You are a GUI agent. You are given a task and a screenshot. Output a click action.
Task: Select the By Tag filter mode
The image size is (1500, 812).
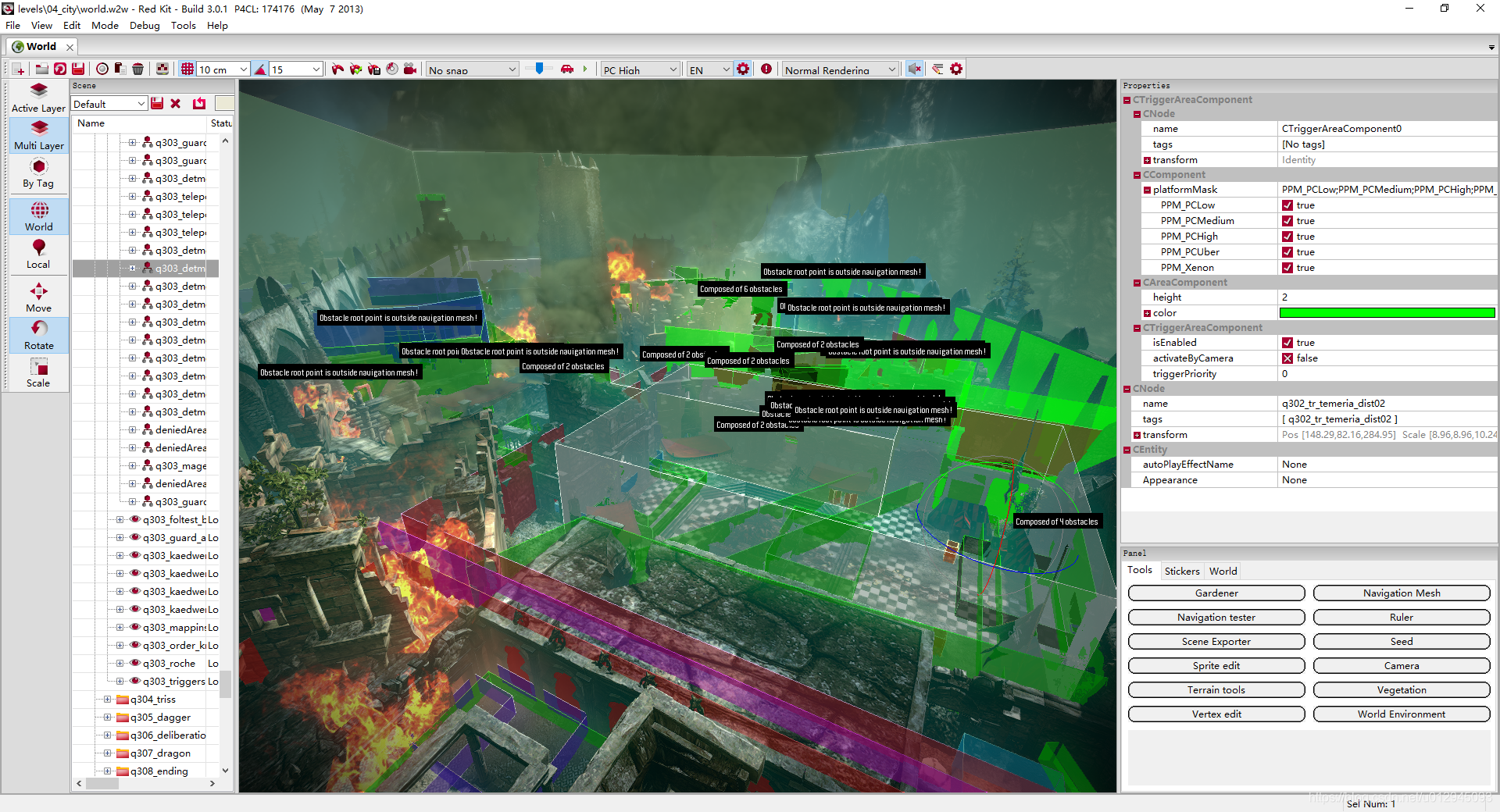(x=38, y=173)
